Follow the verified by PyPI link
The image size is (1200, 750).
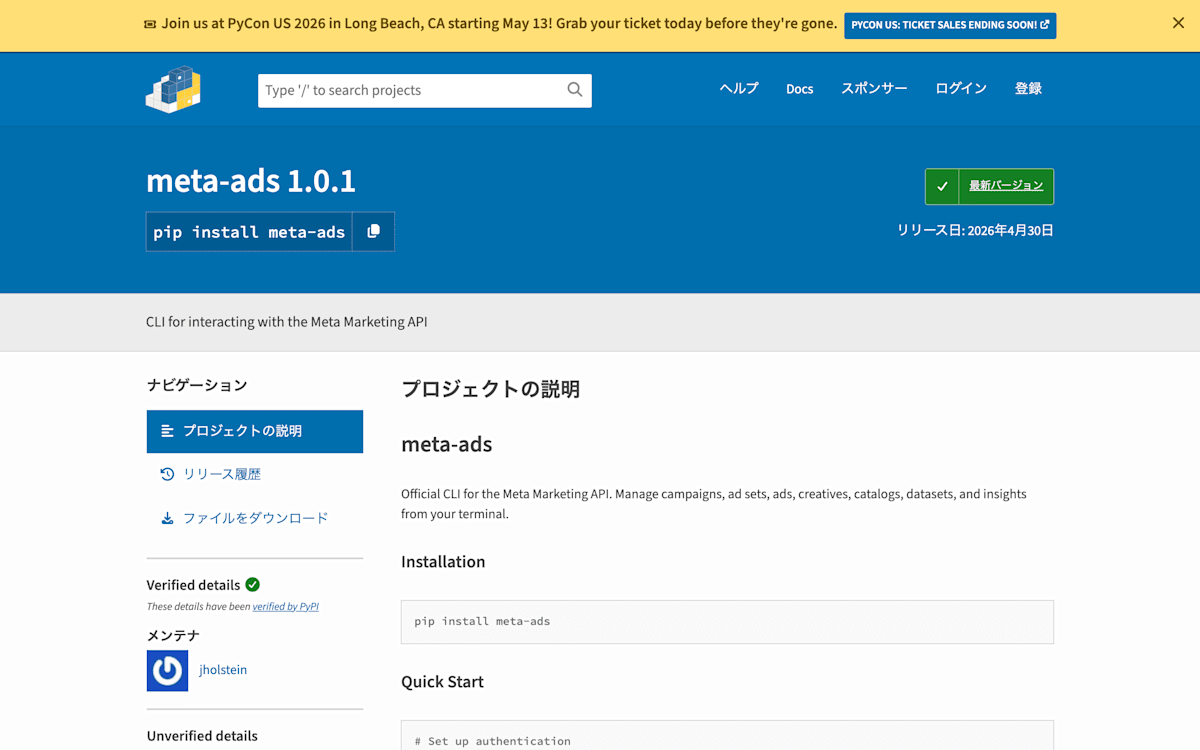click(286, 606)
